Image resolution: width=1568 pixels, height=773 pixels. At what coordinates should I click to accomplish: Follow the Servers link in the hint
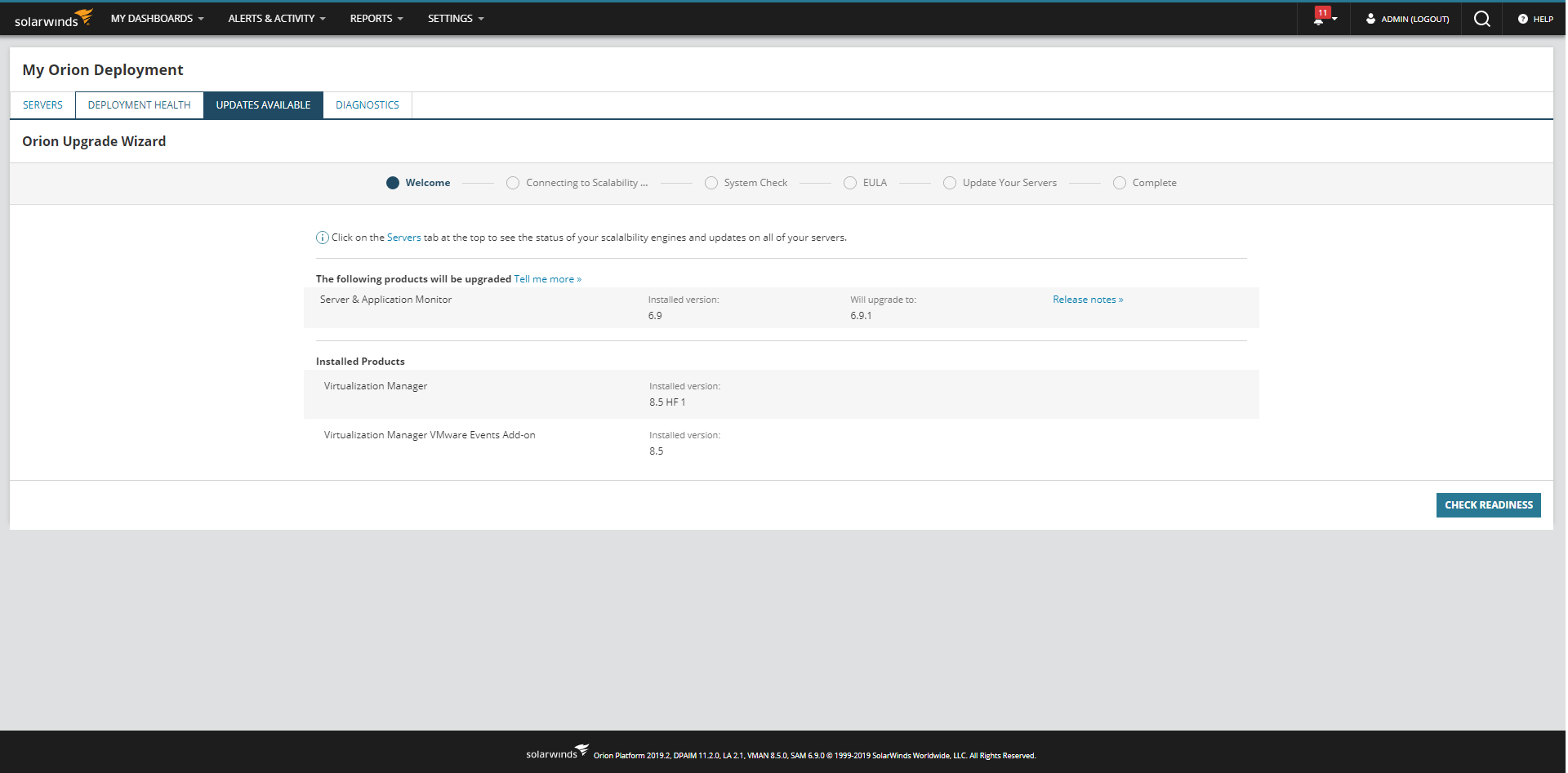404,238
